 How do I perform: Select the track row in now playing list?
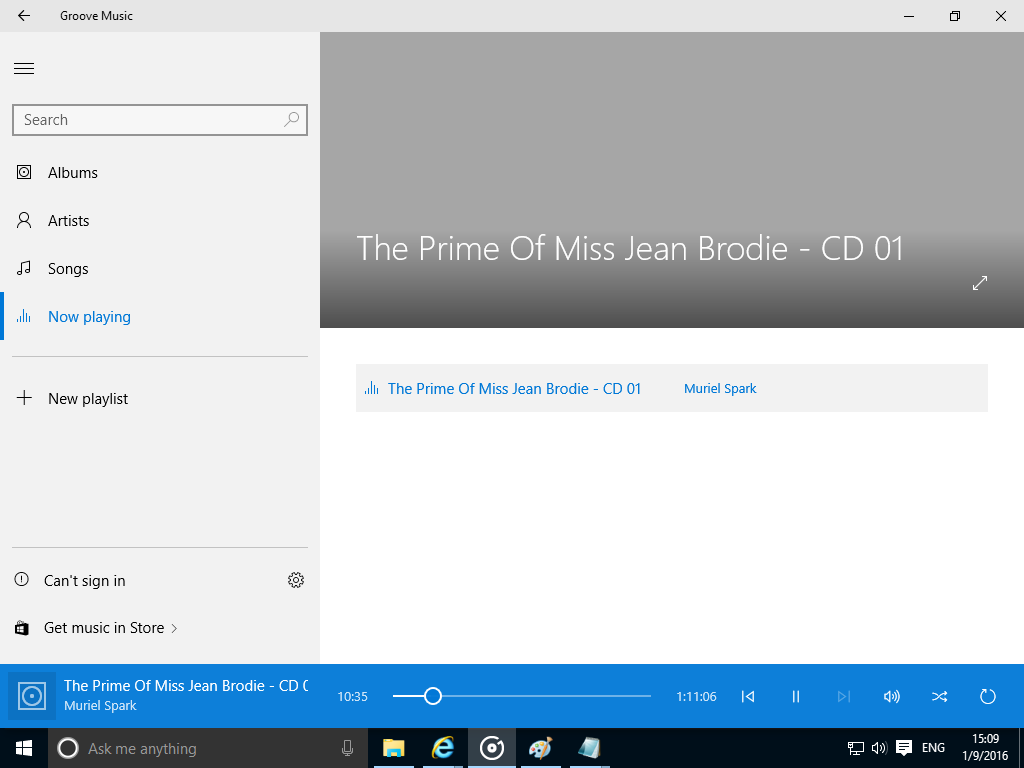coord(671,388)
